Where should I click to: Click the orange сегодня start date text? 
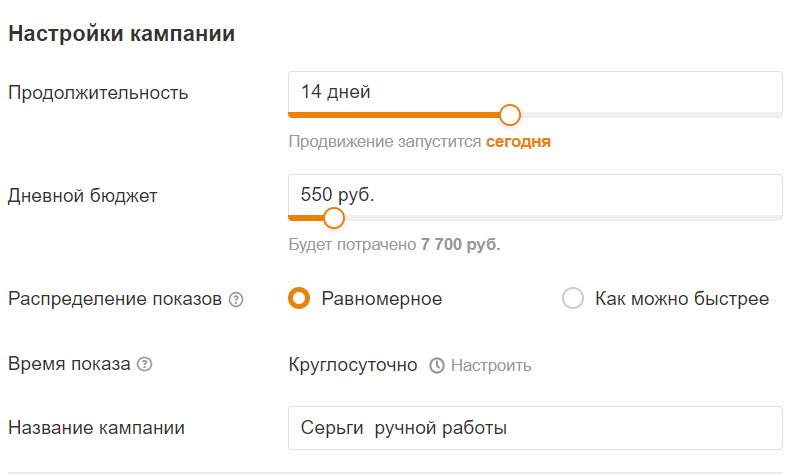point(518,141)
